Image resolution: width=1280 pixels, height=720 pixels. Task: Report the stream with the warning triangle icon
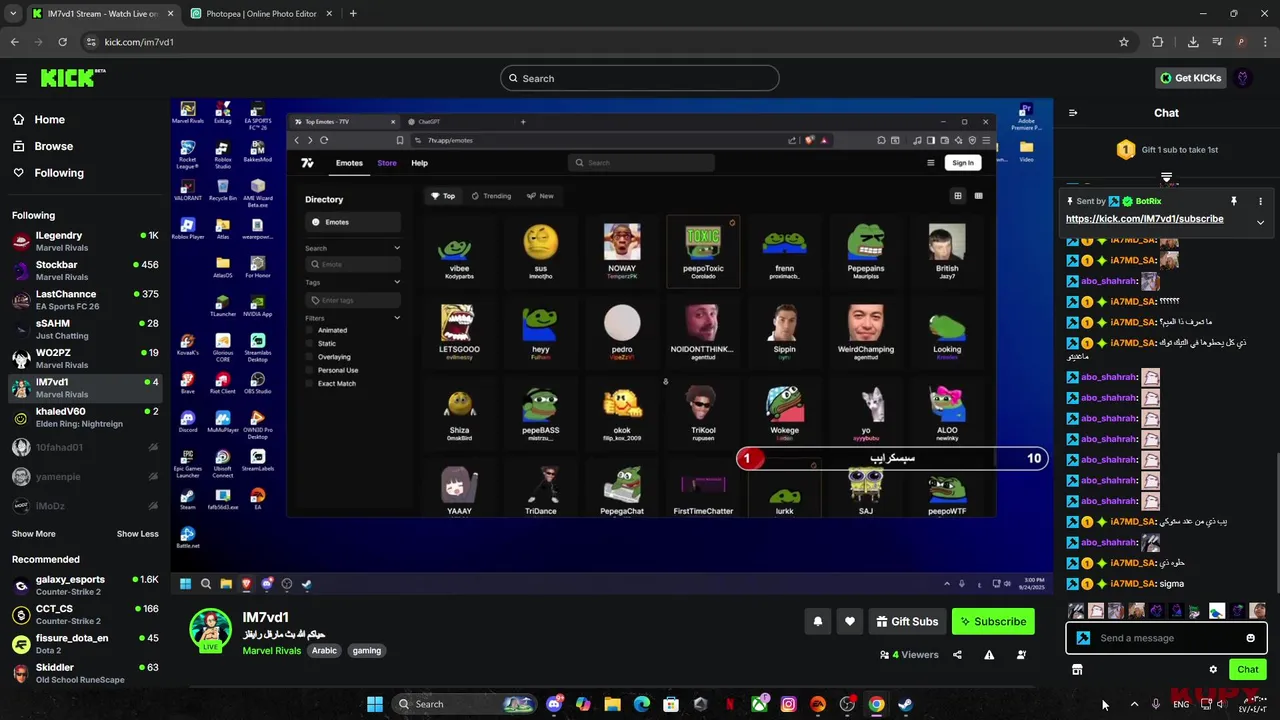989,655
